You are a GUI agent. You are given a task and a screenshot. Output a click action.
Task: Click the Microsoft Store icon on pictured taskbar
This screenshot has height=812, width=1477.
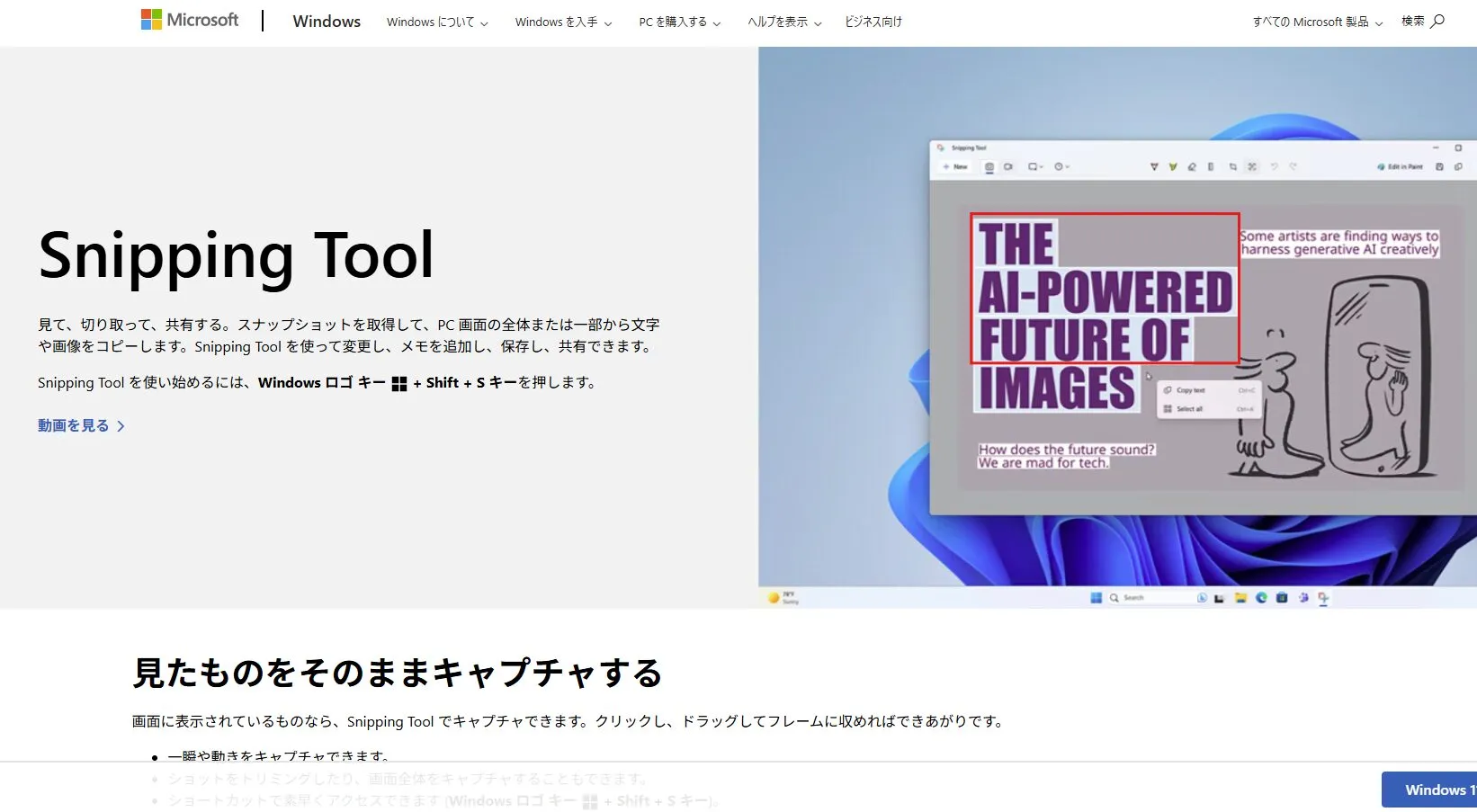[1282, 597]
